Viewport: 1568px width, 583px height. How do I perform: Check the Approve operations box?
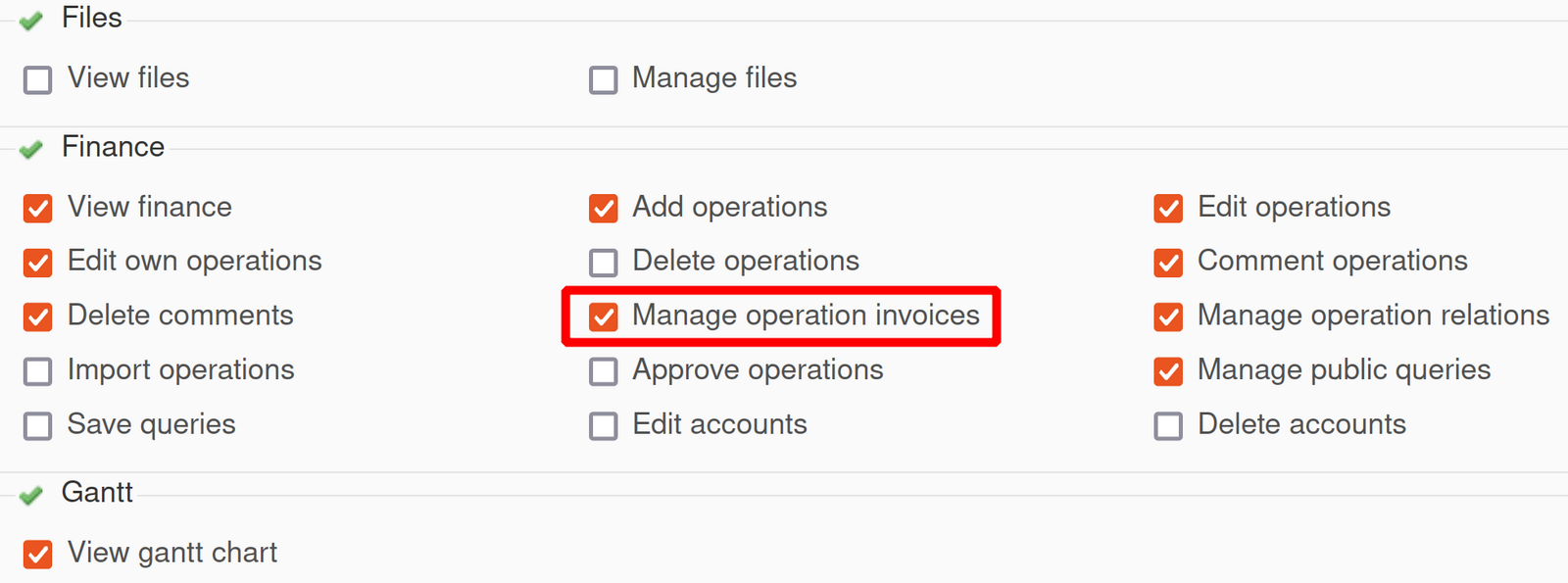[602, 371]
